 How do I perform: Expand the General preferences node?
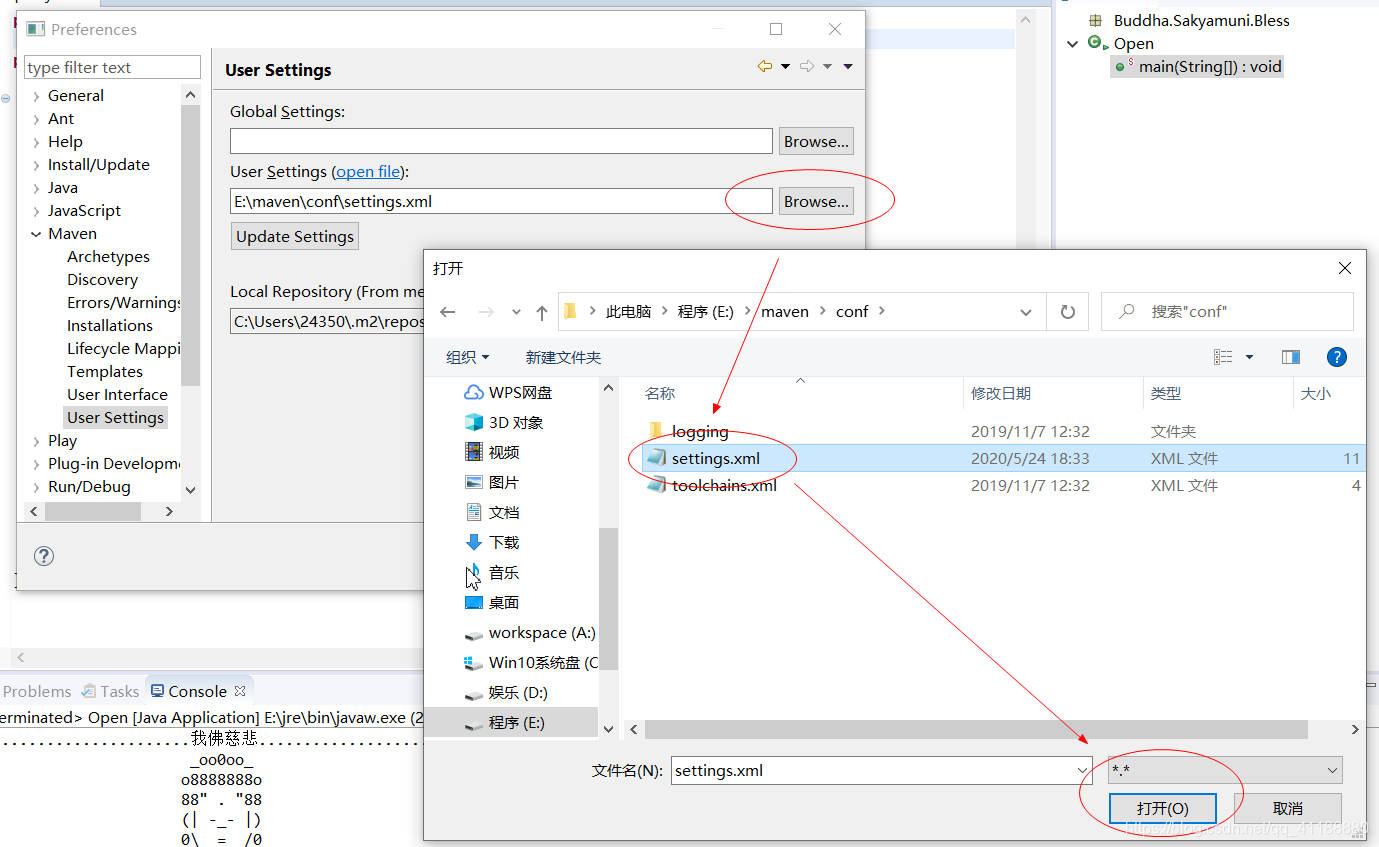click(x=37, y=96)
